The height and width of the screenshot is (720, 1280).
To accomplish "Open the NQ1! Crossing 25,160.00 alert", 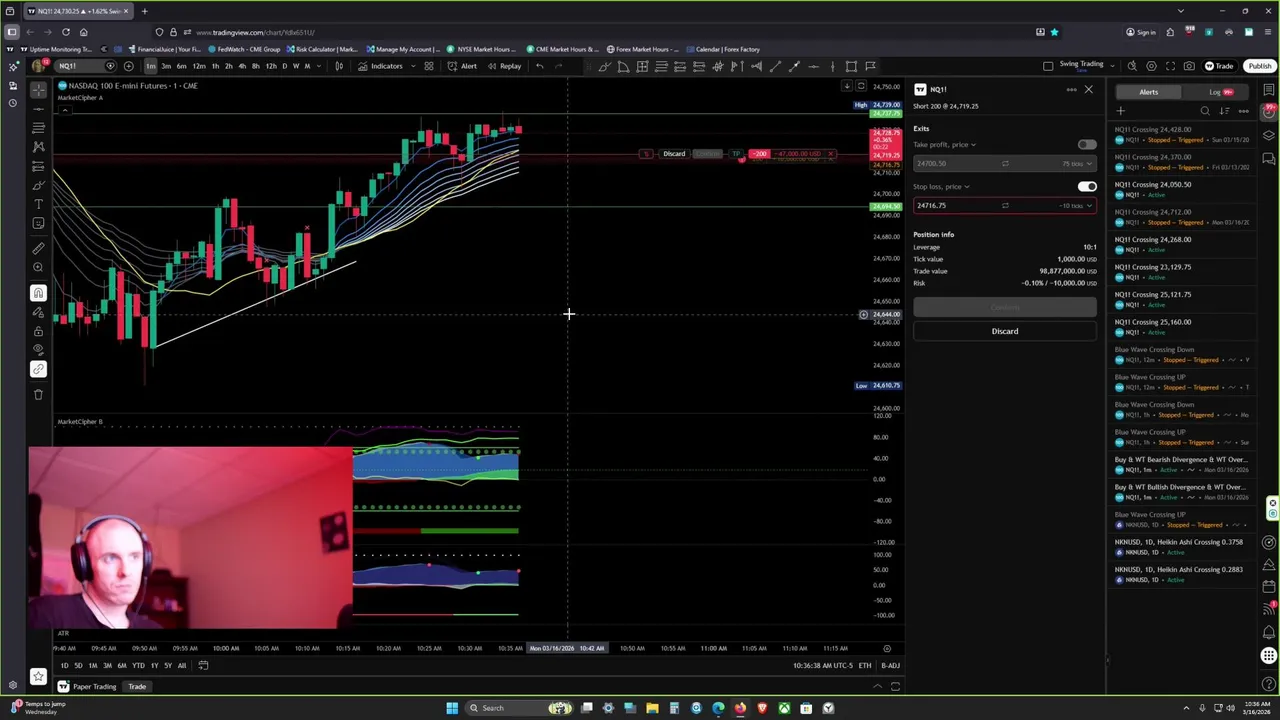I will point(1182,327).
